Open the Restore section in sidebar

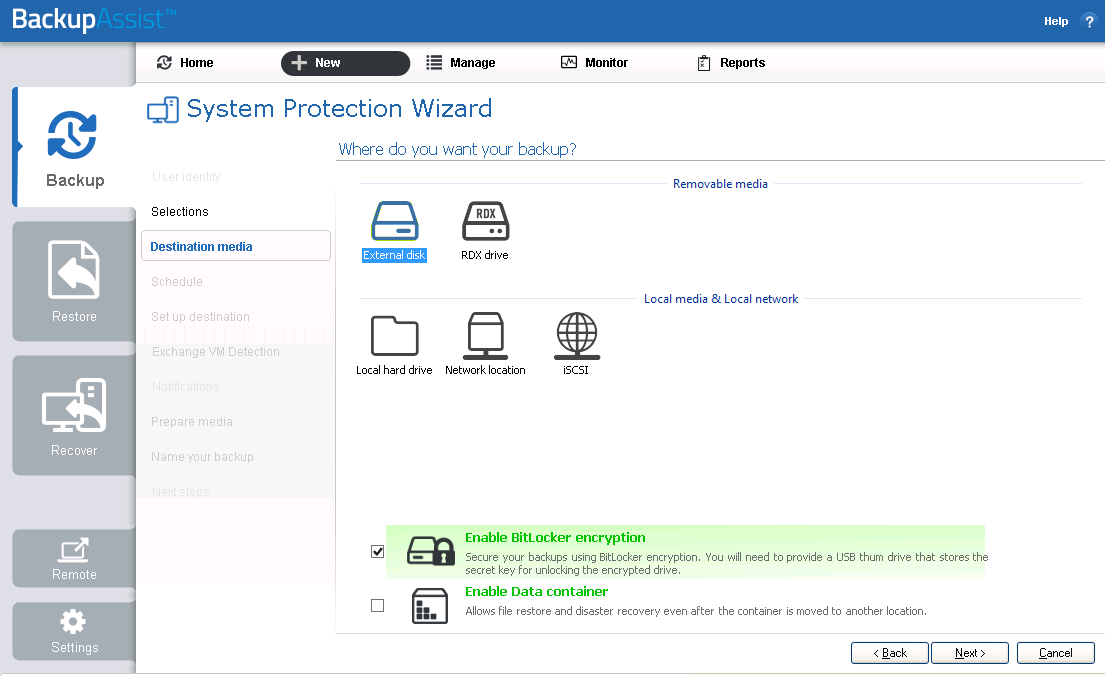pyautogui.click(x=74, y=281)
